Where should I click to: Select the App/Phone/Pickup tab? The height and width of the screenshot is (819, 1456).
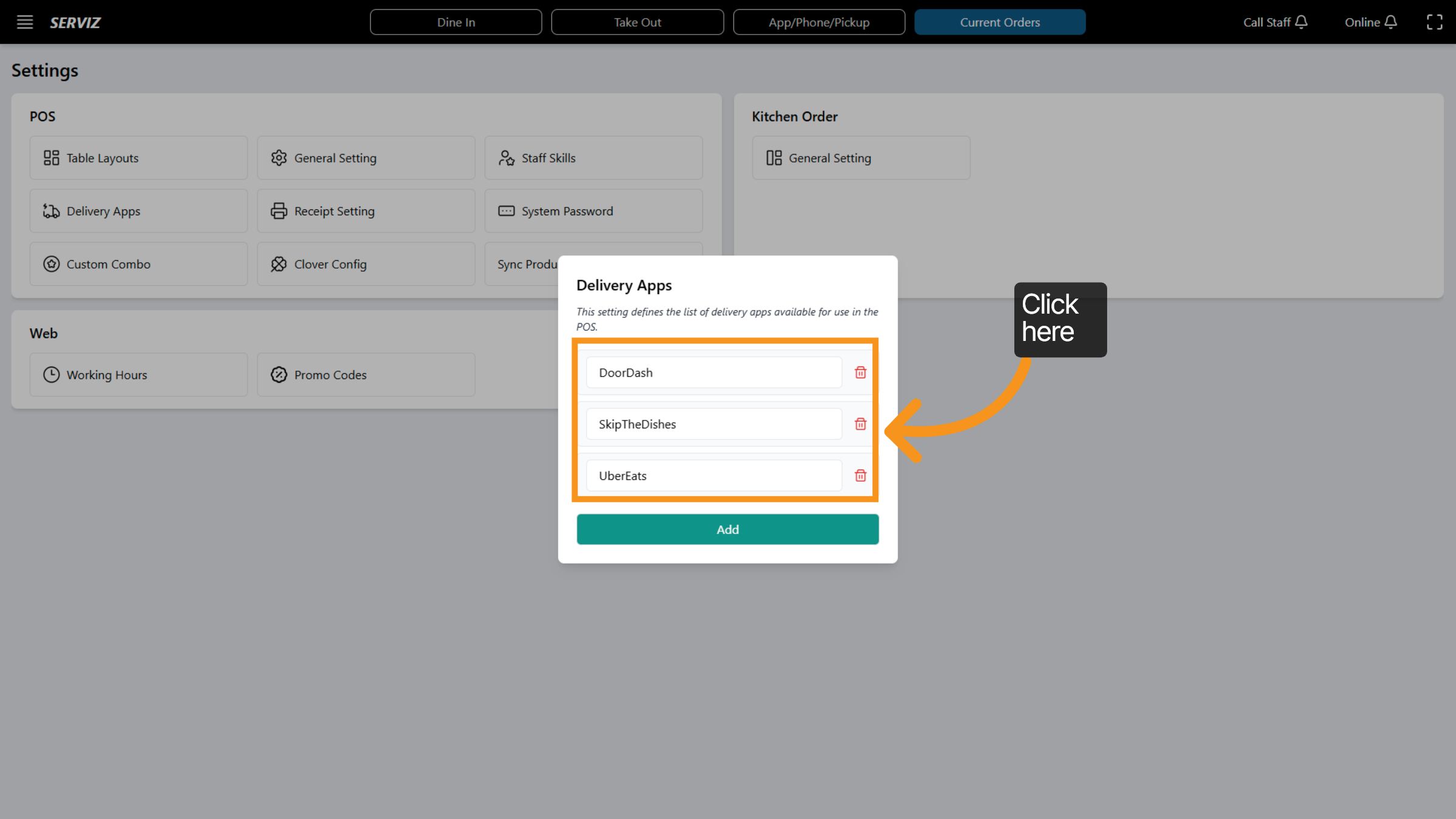tap(819, 22)
